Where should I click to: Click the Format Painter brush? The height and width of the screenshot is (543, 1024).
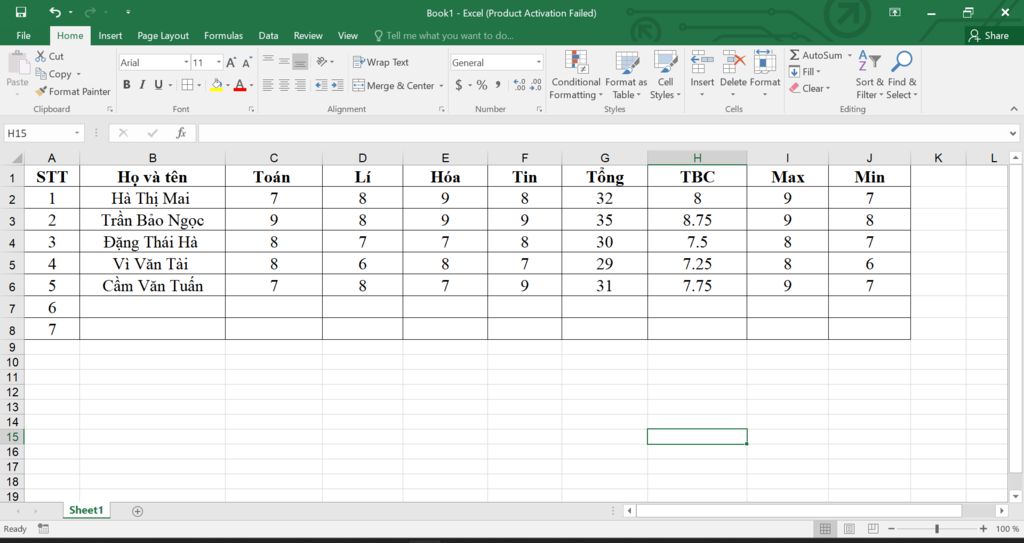point(40,91)
